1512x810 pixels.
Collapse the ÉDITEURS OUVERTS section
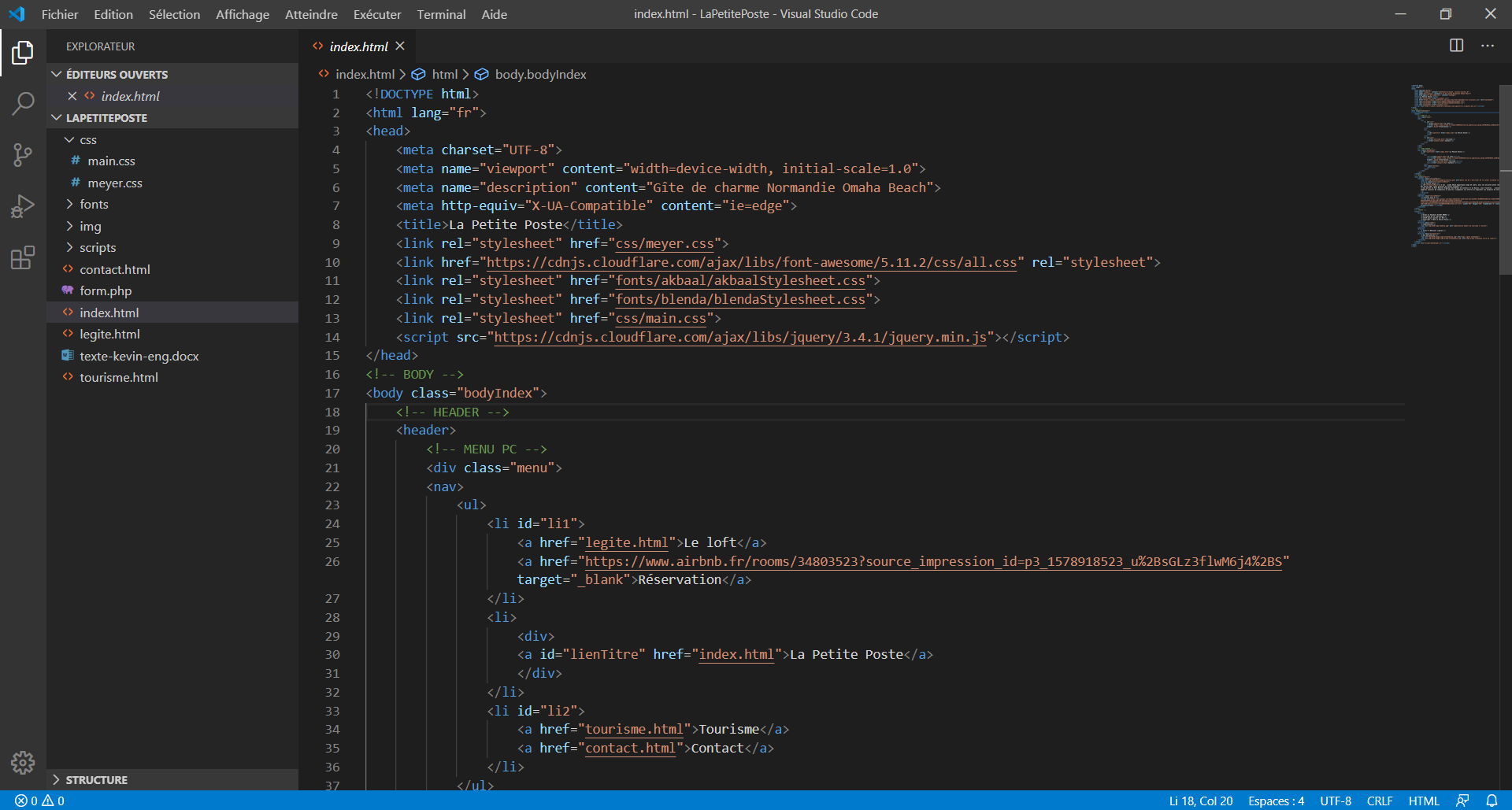pyautogui.click(x=56, y=74)
